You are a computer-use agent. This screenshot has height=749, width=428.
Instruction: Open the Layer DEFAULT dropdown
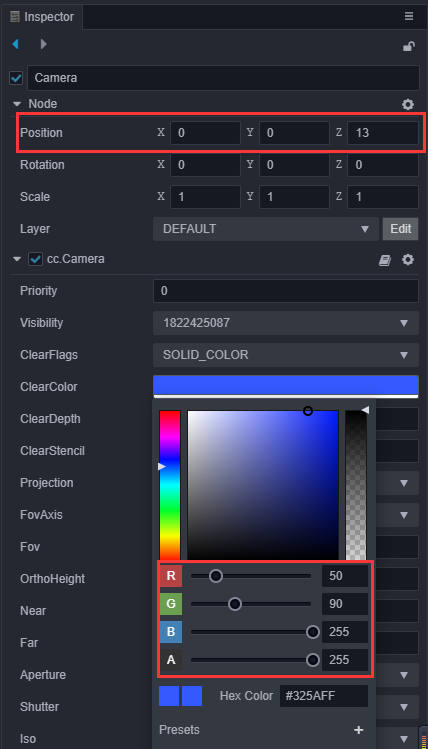266,229
